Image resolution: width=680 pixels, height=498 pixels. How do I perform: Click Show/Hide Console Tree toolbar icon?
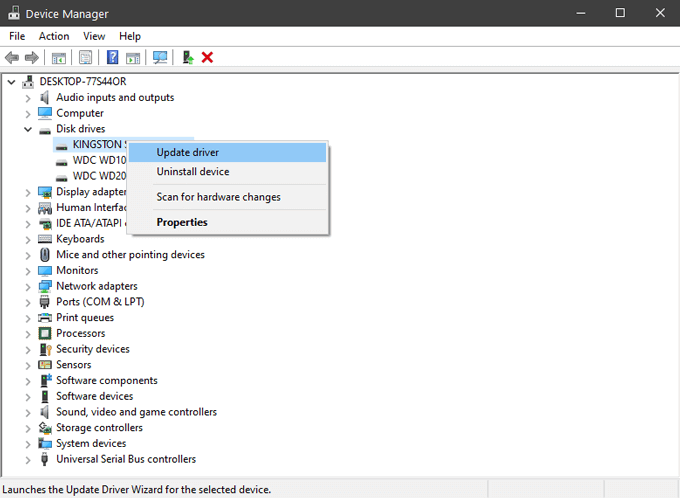click(x=59, y=58)
